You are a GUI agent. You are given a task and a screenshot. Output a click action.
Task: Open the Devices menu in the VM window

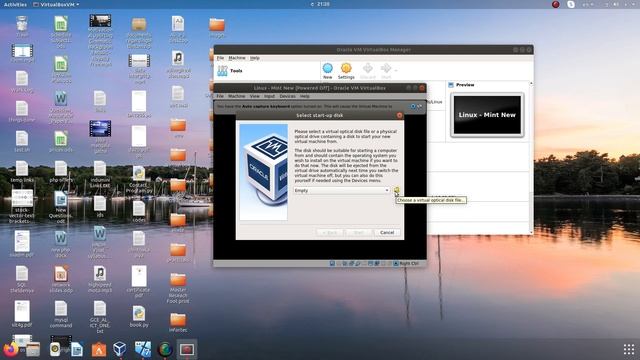click(x=287, y=96)
